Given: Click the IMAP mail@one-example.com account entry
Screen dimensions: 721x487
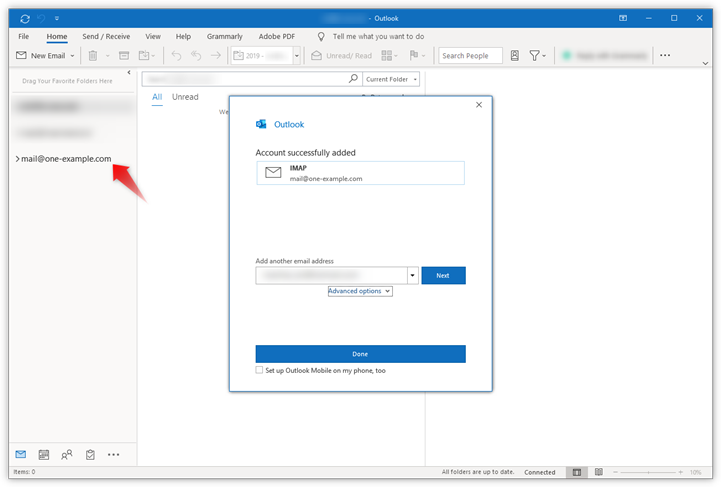Looking at the screenshot, I should click(x=360, y=173).
